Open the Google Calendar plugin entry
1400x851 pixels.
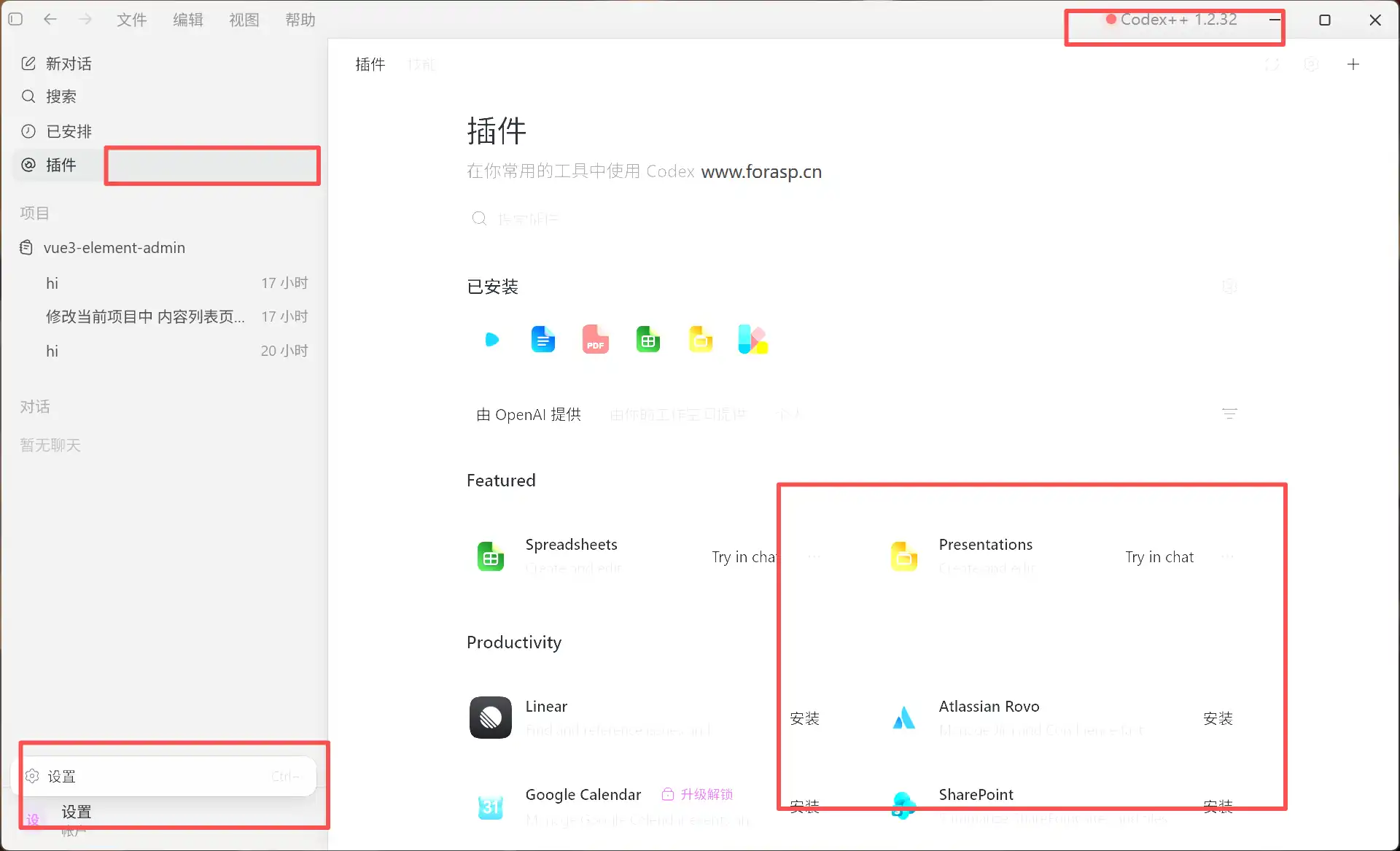tap(583, 794)
